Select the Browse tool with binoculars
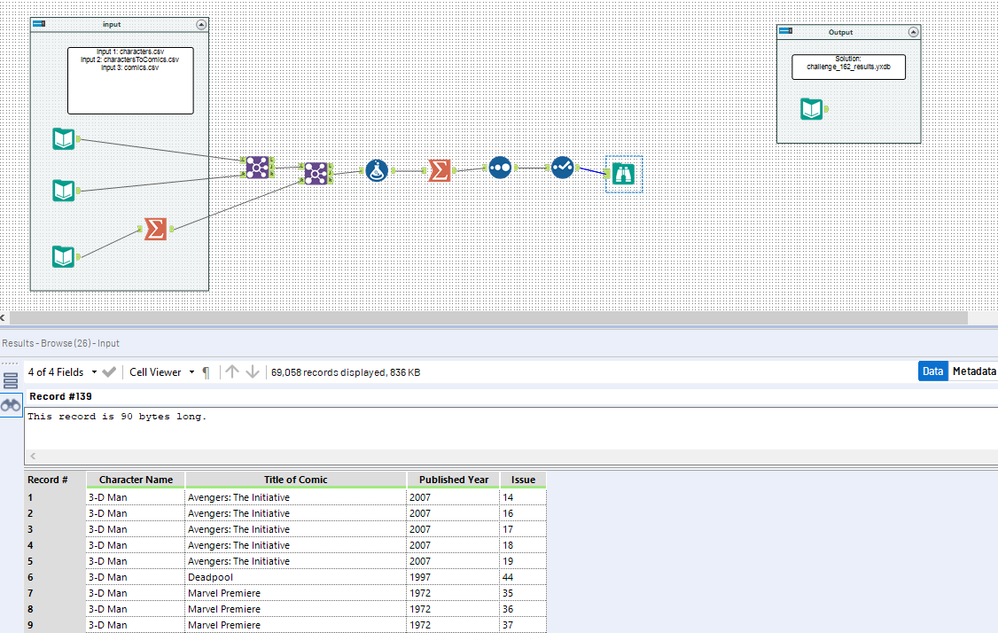998x633 pixels. coord(624,174)
